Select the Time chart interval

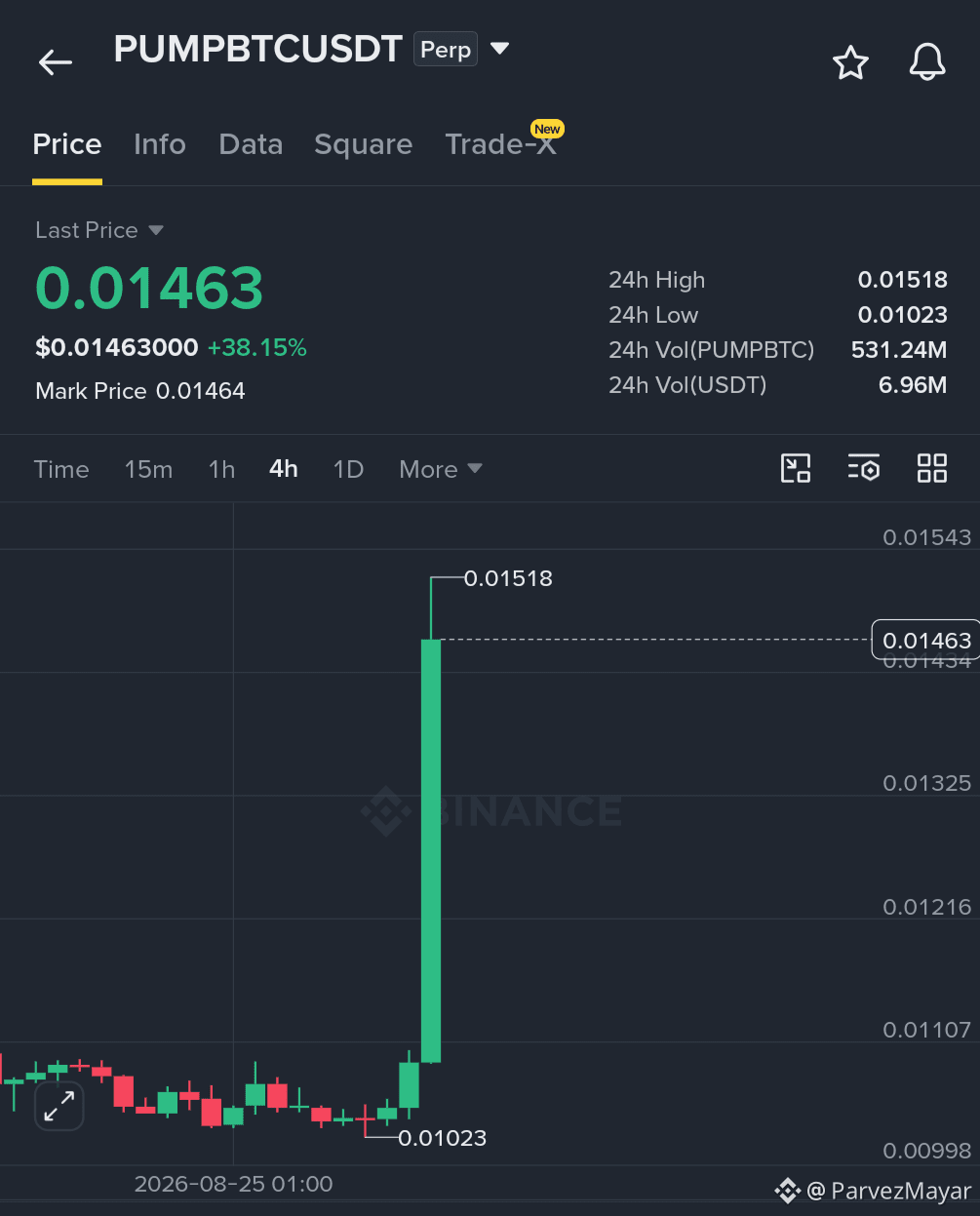[61, 469]
